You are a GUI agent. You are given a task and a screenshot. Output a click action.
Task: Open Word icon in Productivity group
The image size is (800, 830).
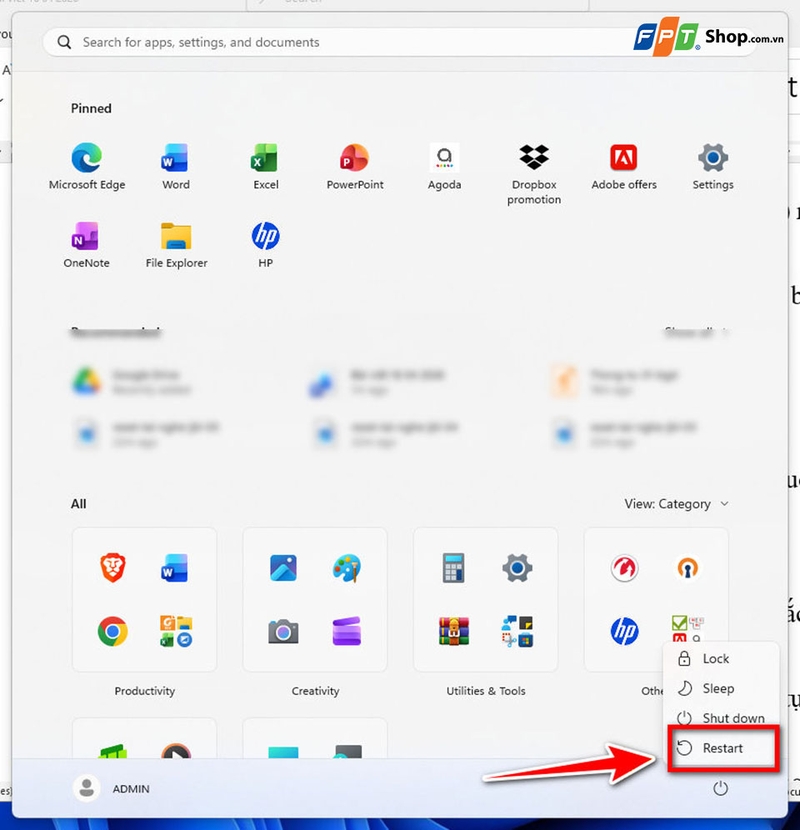pyautogui.click(x=175, y=567)
